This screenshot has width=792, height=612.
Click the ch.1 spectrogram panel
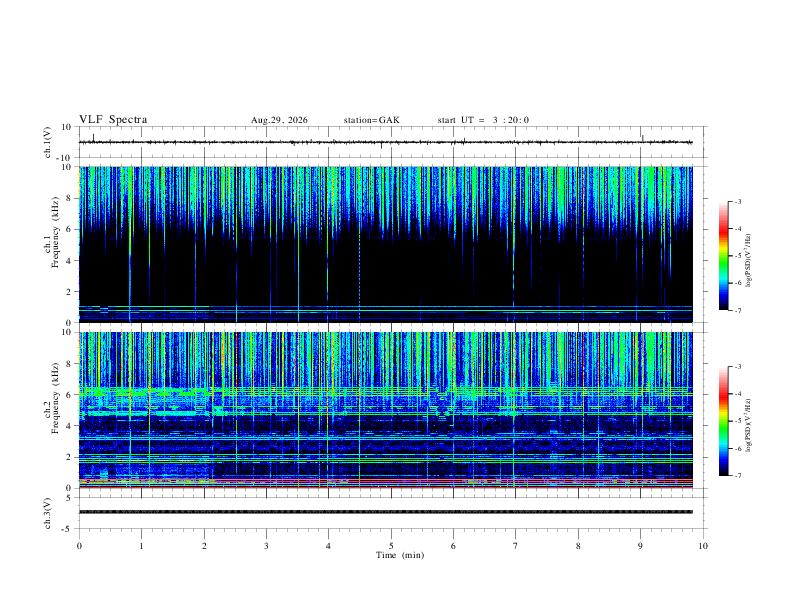pyautogui.click(x=385, y=244)
